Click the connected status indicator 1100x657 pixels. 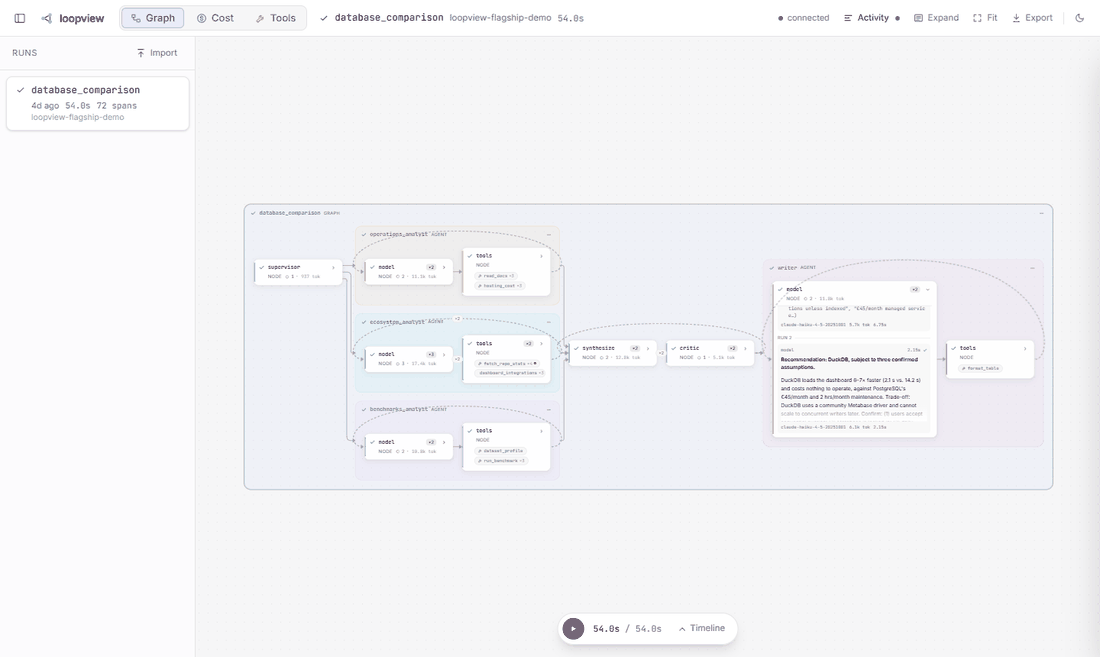click(x=804, y=18)
